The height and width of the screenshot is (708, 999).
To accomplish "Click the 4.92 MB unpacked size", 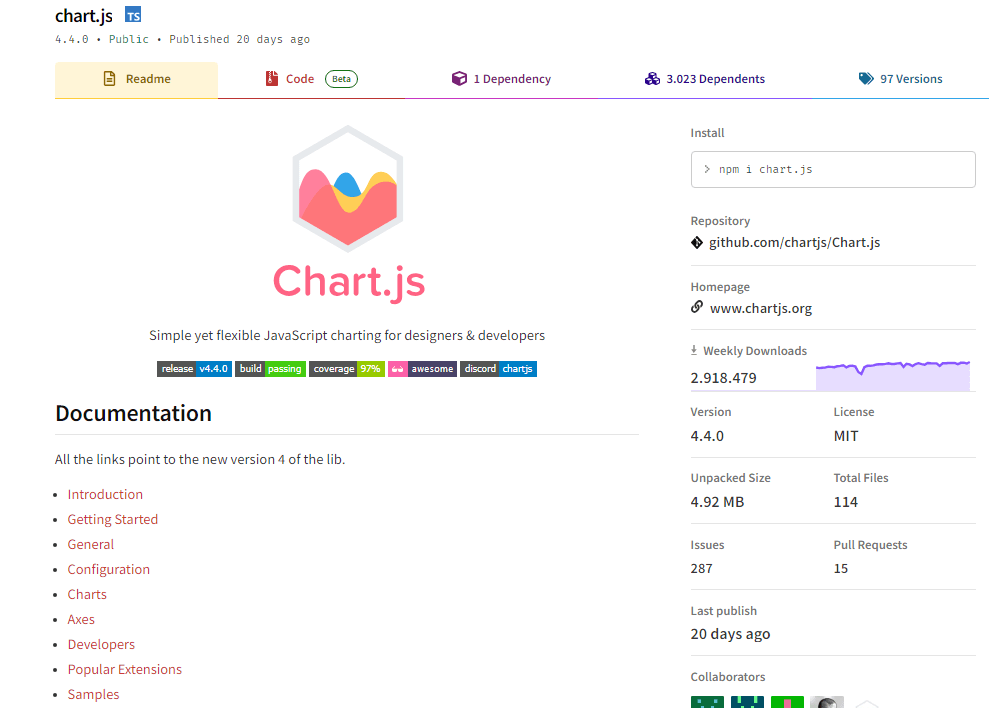I will pyautogui.click(x=717, y=502).
